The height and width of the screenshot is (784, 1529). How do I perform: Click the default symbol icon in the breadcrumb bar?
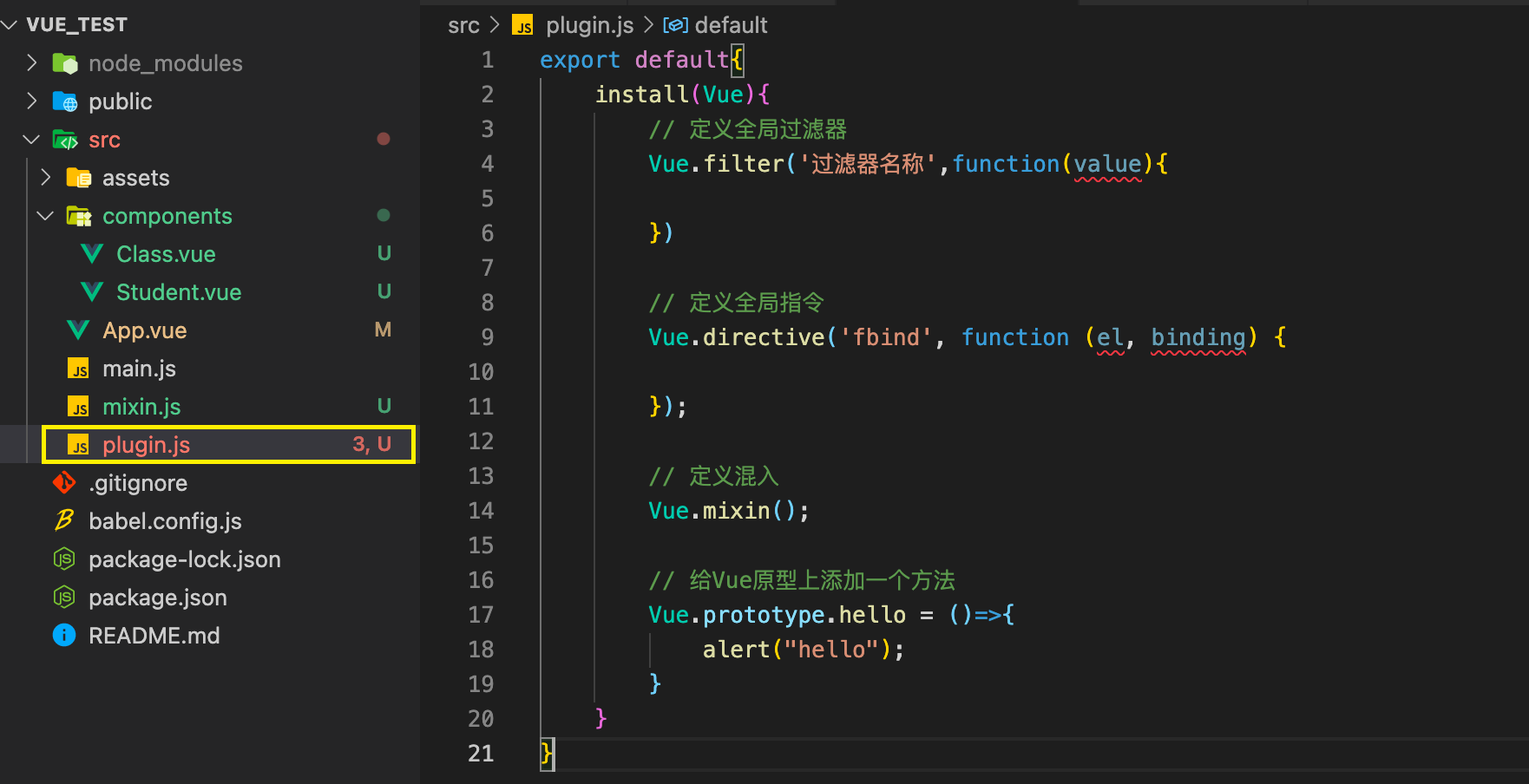tap(676, 25)
